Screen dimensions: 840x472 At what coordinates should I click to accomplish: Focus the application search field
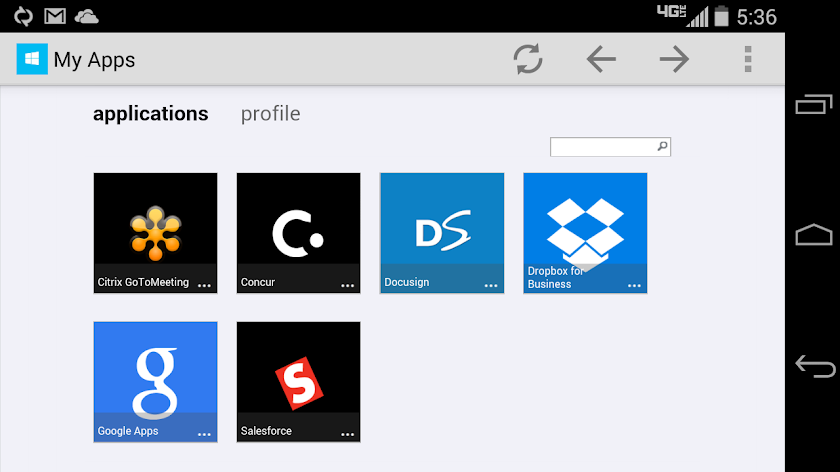tap(610, 147)
